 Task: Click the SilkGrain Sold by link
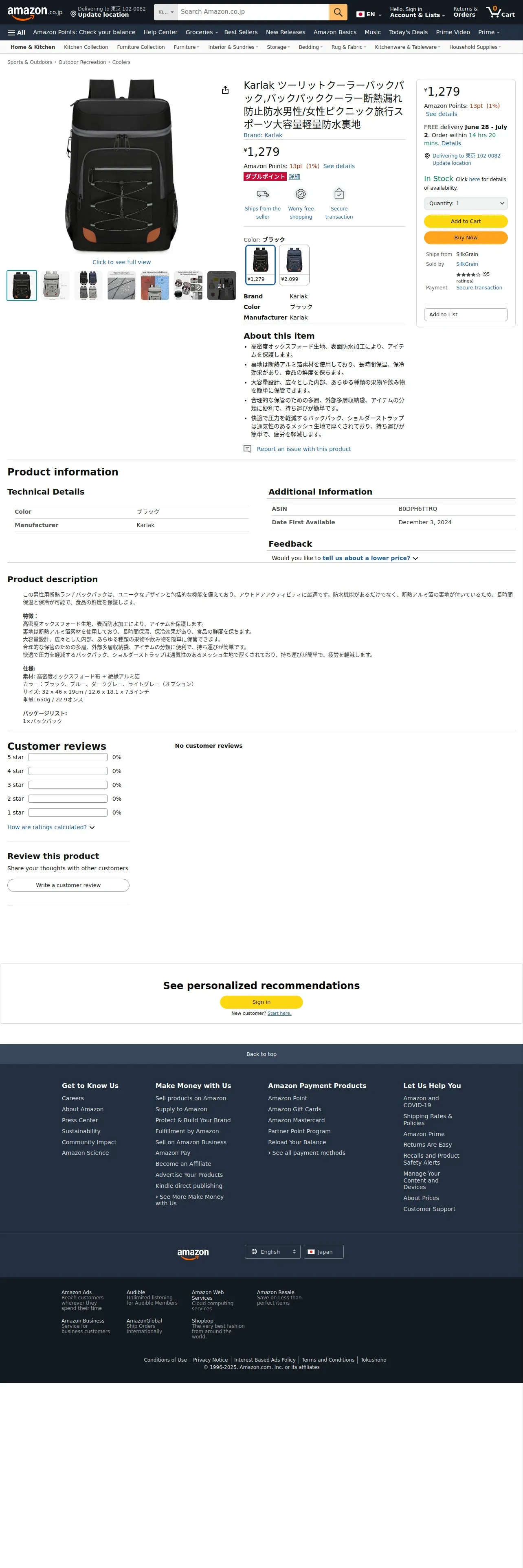click(467, 264)
